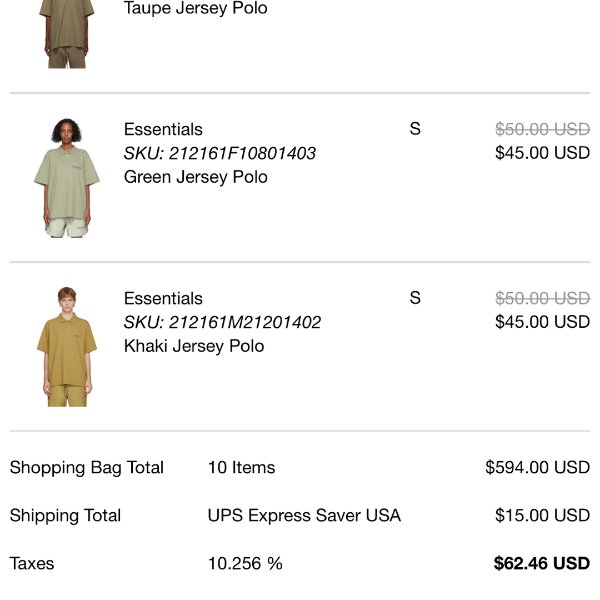Open the Green Jersey Polo product image
Viewport: 600px width, 600px height.
click(x=67, y=178)
